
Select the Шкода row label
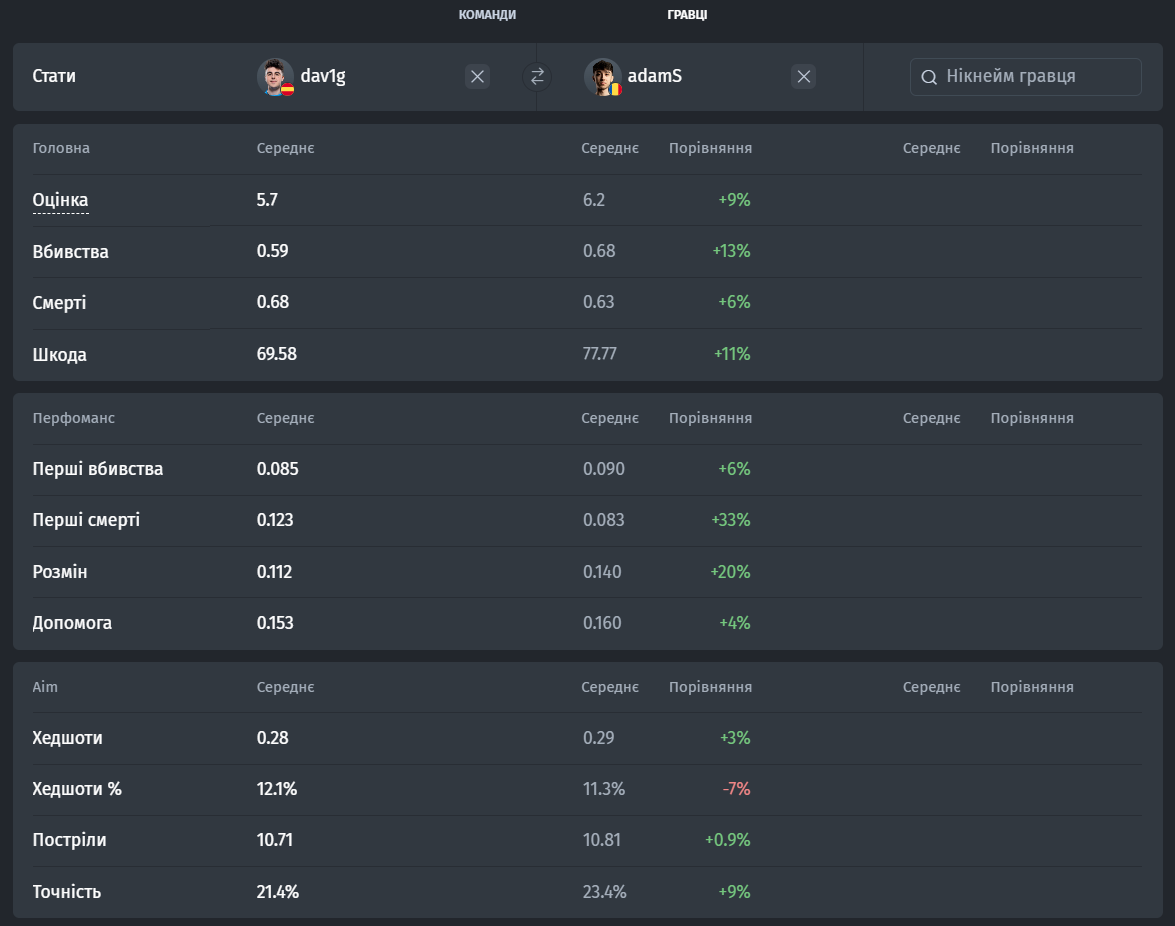tap(59, 354)
